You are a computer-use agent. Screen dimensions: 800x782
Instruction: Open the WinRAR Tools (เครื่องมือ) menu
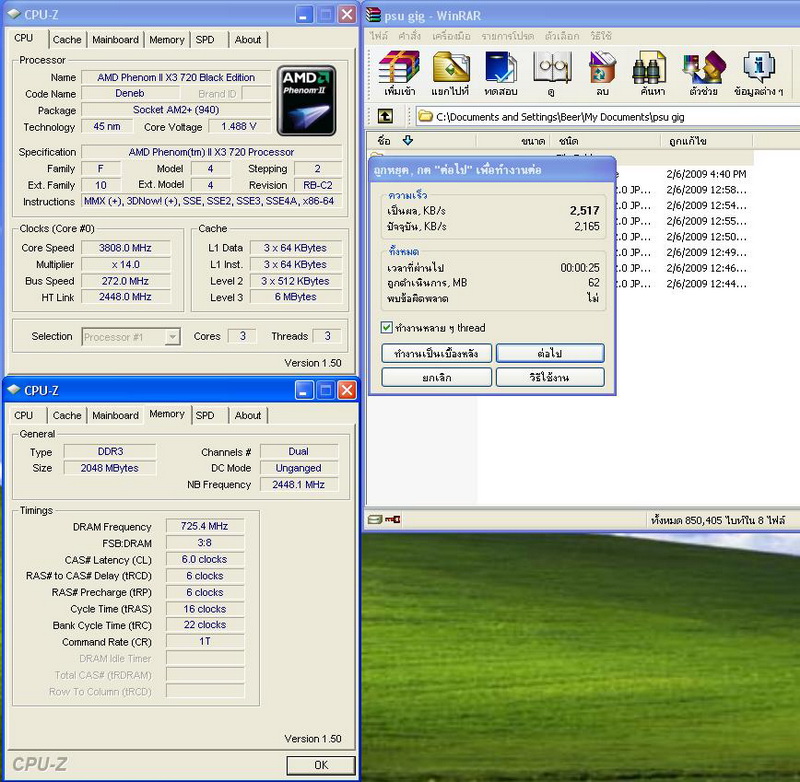pos(452,35)
